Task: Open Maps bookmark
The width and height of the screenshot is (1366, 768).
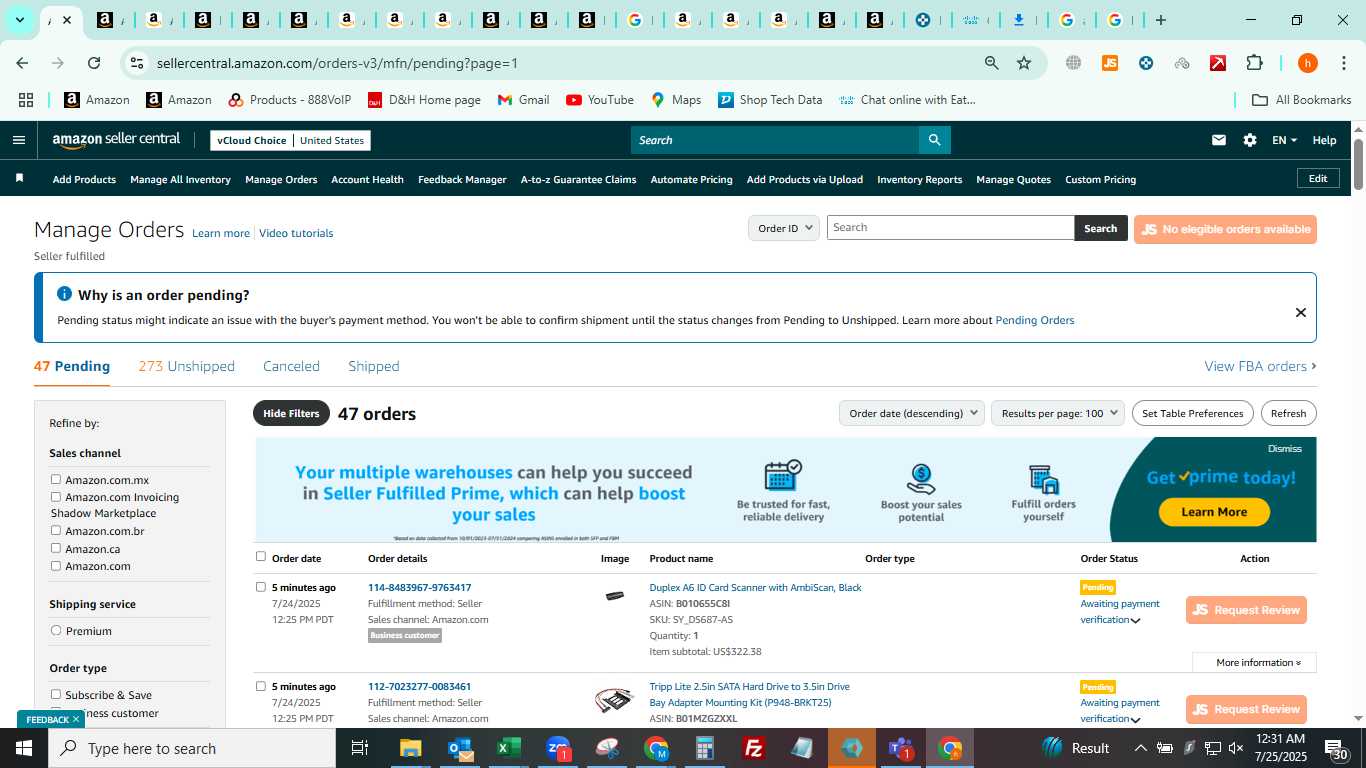Action: [676, 100]
